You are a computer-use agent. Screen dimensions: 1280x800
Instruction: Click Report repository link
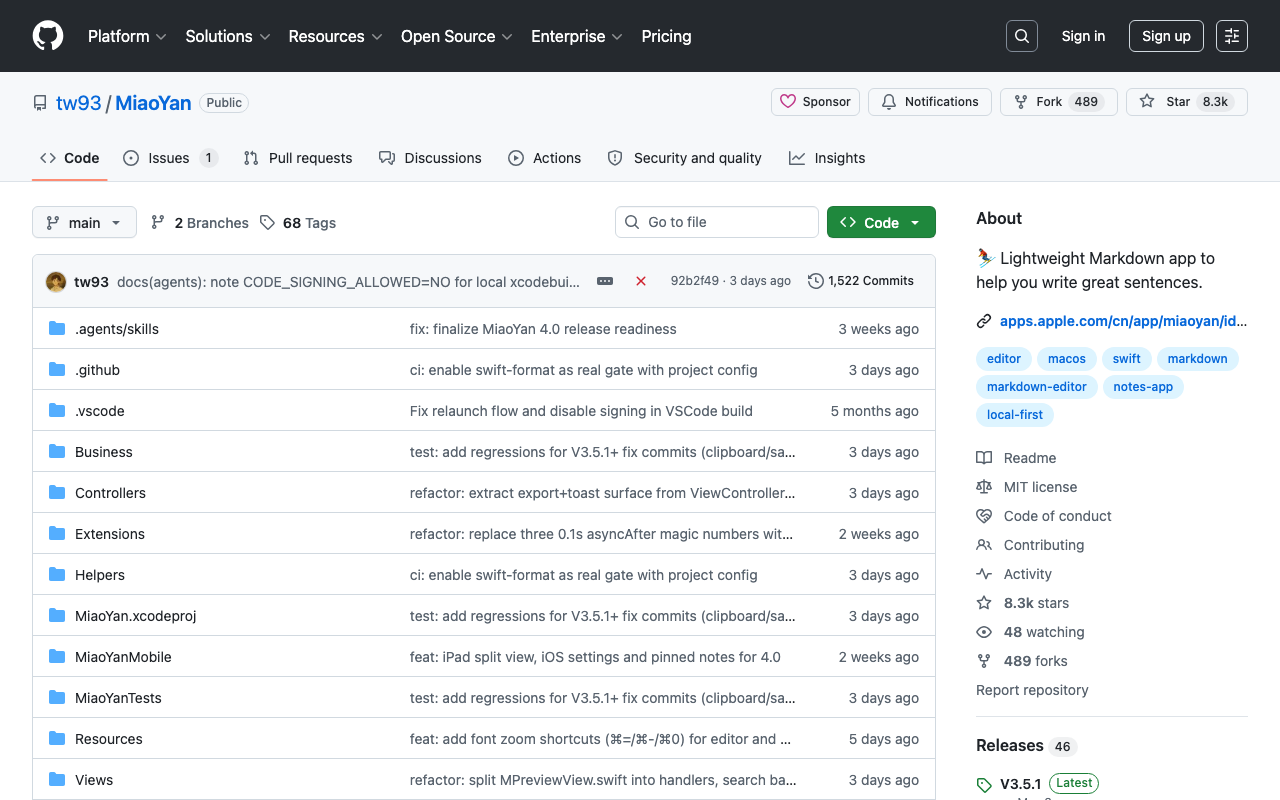1032,690
